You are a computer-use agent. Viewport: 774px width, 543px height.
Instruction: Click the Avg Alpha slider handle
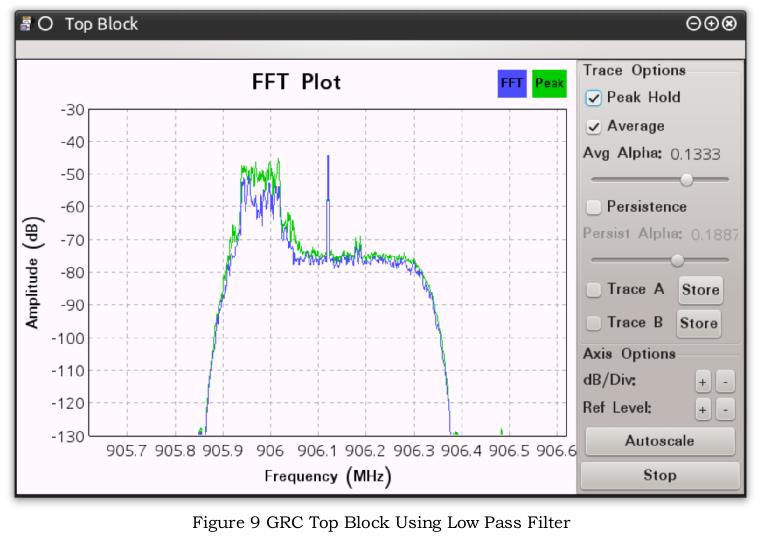pyautogui.click(x=687, y=179)
